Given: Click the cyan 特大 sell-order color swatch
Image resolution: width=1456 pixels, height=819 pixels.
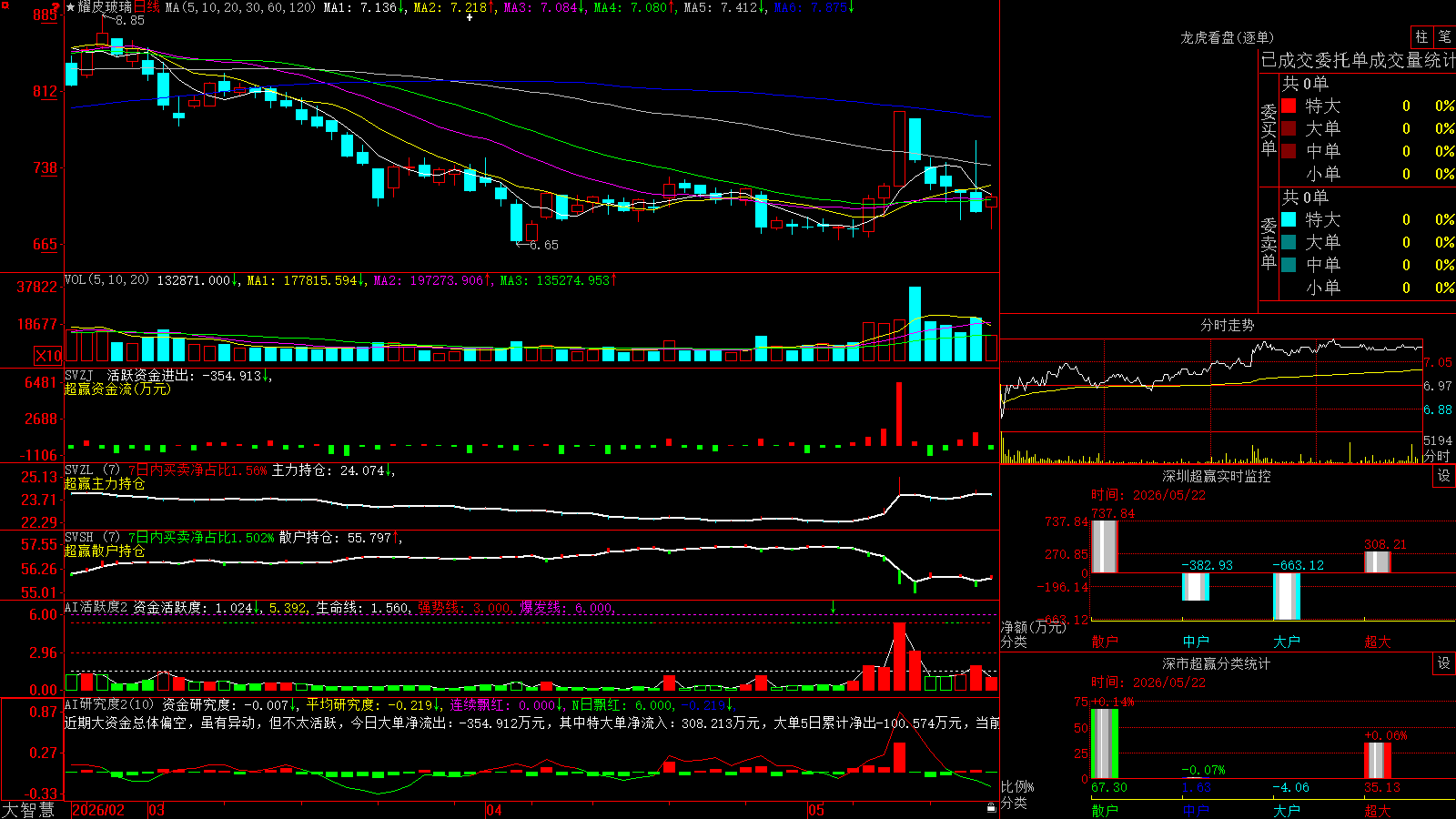Looking at the screenshot, I should (1289, 219).
